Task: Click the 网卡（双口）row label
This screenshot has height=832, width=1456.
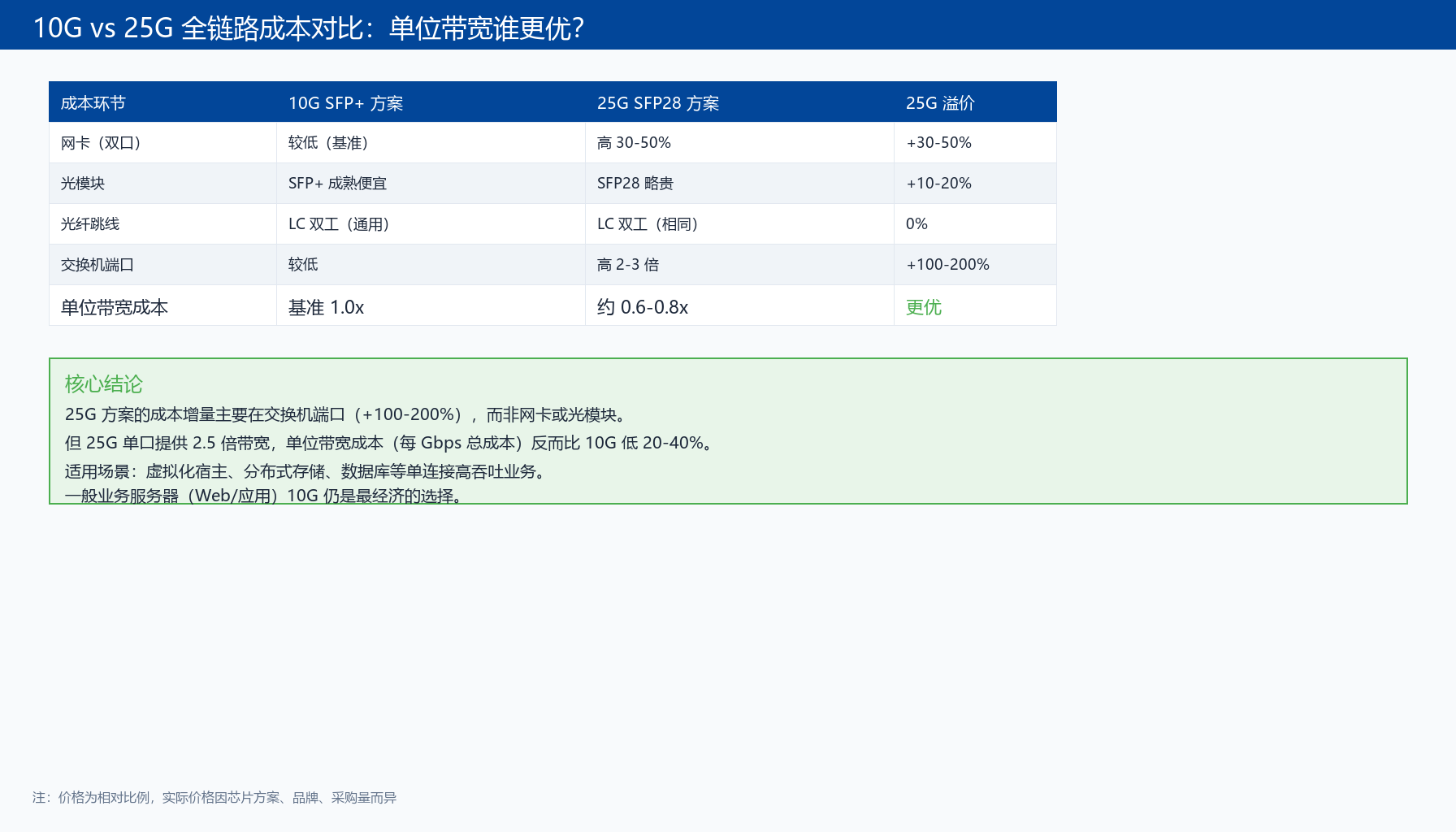Action: pyautogui.click(x=162, y=143)
